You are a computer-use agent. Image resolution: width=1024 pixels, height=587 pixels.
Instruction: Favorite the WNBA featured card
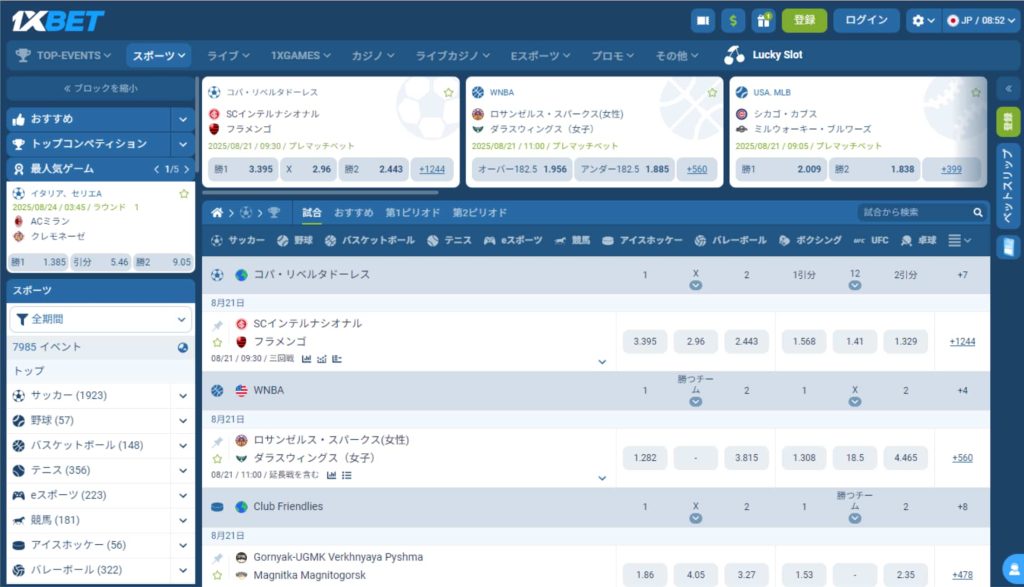pos(712,93)
